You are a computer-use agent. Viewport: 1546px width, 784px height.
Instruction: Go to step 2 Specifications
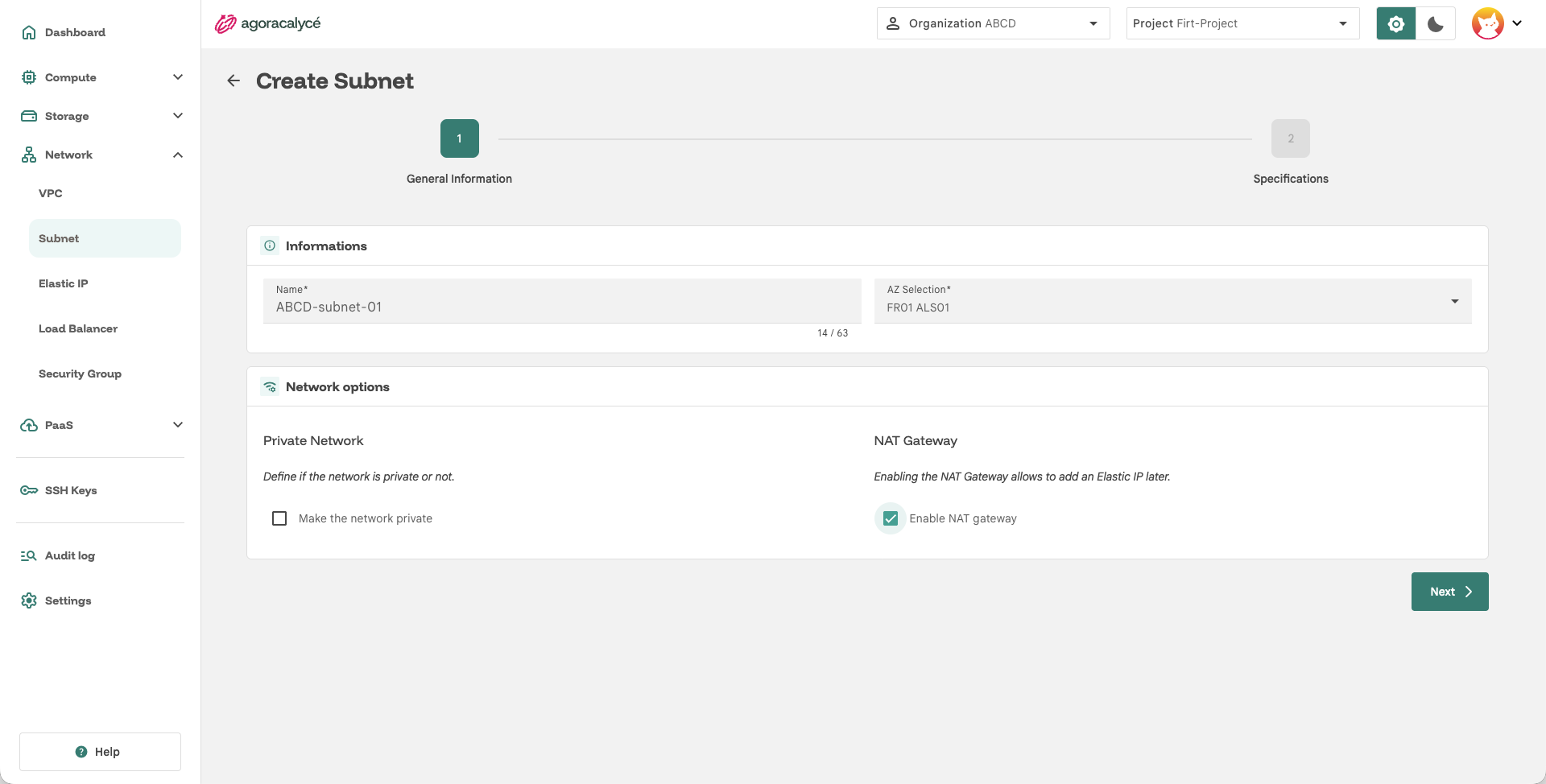click(1291, 138)
